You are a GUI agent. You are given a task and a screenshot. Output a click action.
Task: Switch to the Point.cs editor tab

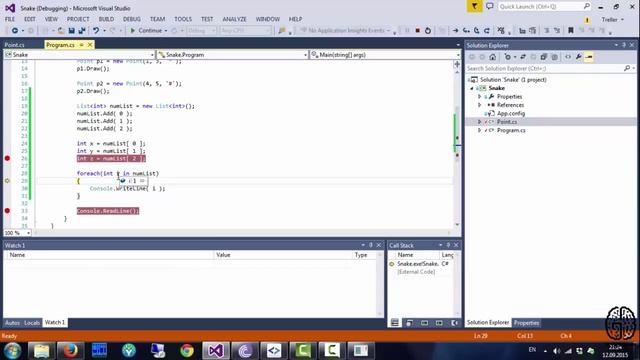point(14,45)
